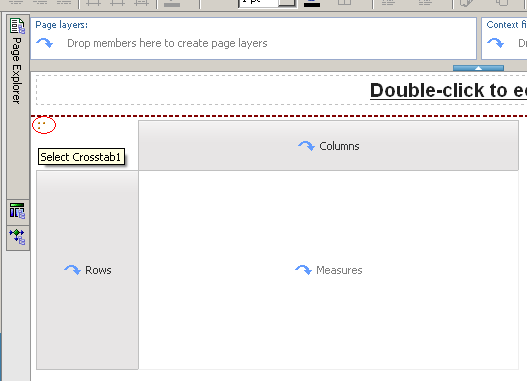Viewport: 527px width, 381px height.
Task: Select the Columns drop zone of the crosstab
Action: point(328,146)
